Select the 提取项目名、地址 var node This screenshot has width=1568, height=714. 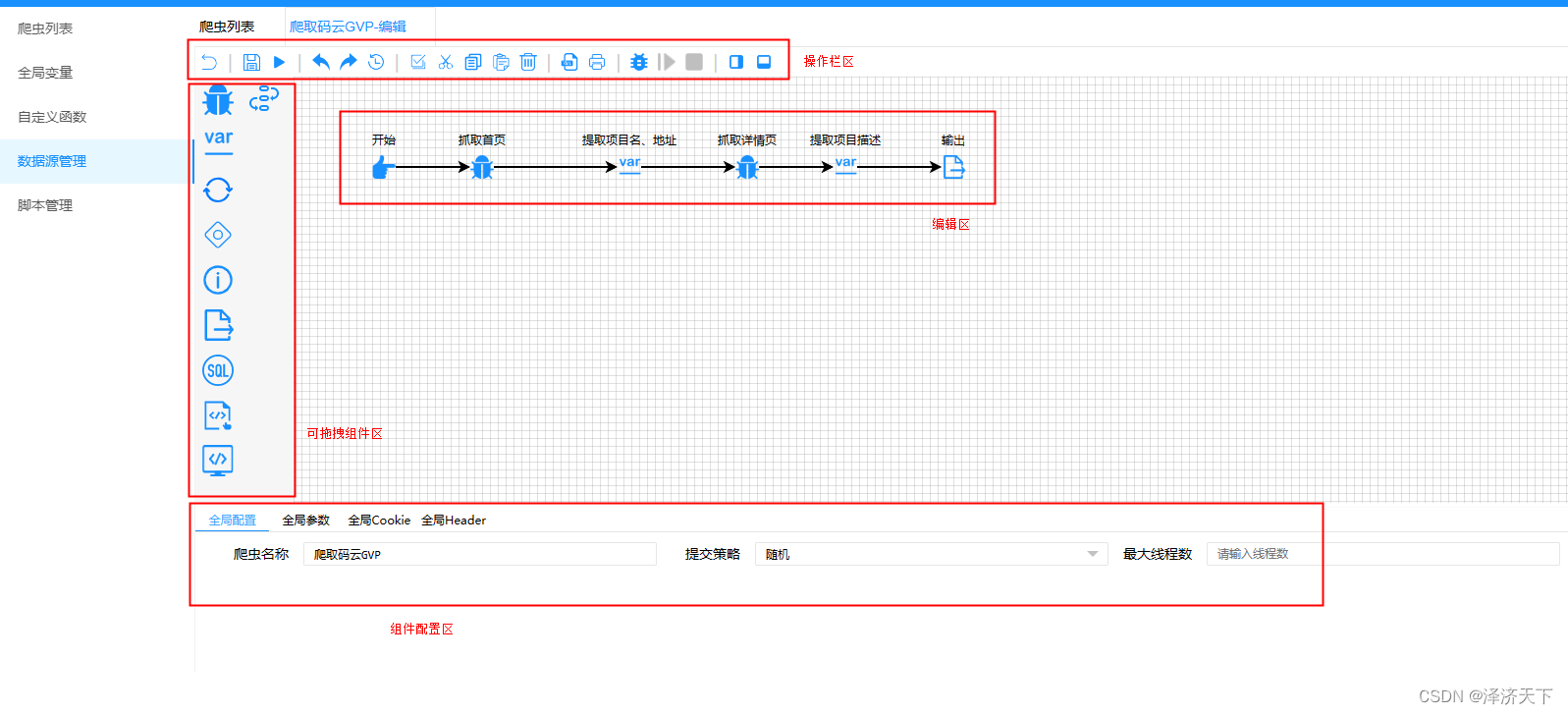click(x=629, y=165)
